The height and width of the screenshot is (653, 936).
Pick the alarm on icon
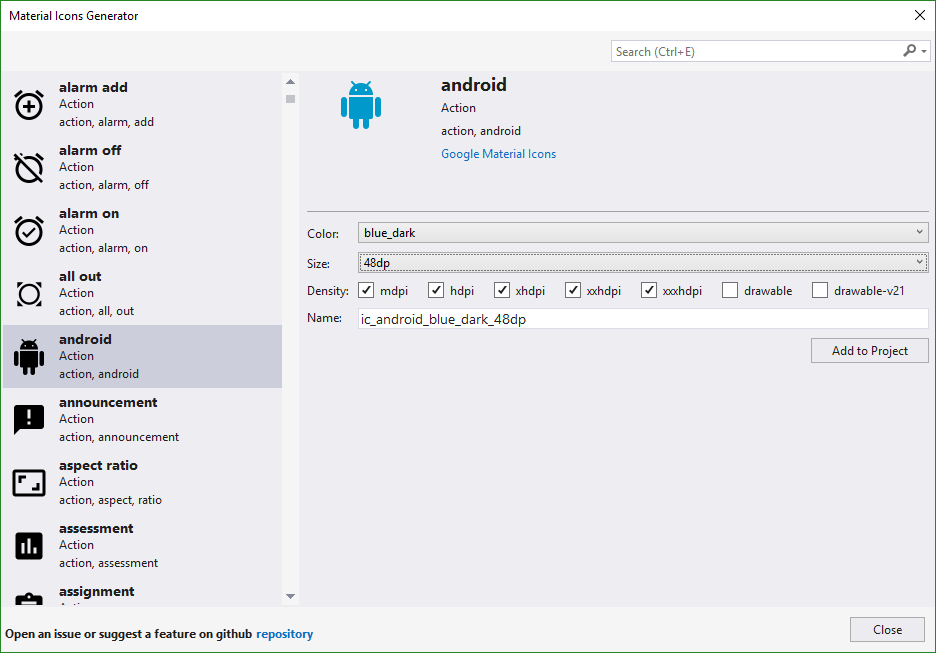tap(29, 231)
